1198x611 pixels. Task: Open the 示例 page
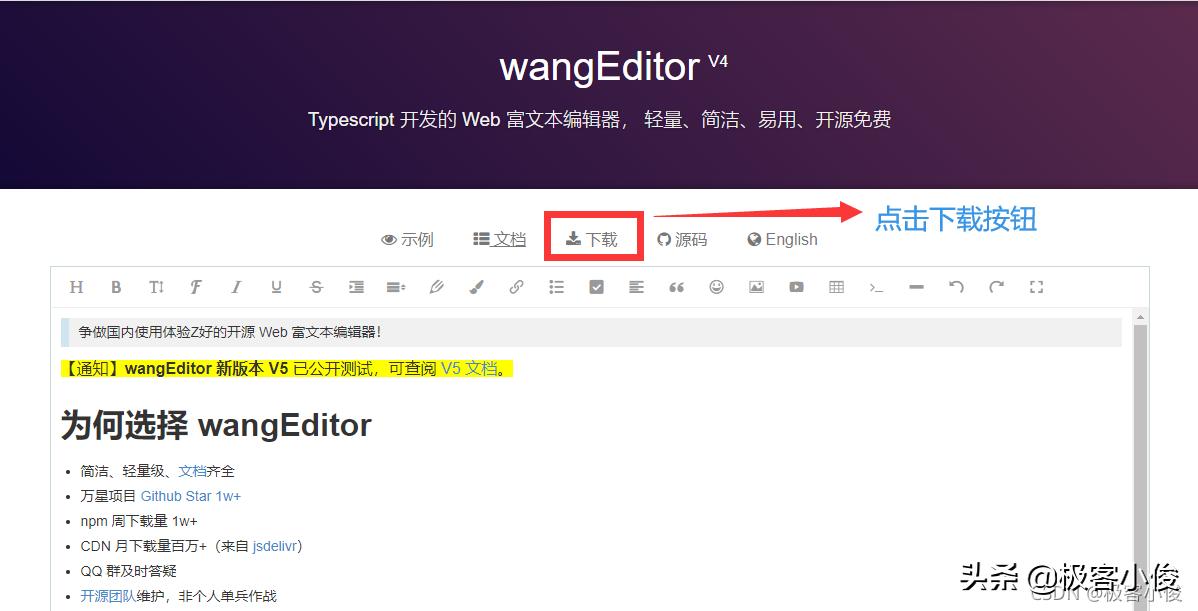[x=407, y=240]
